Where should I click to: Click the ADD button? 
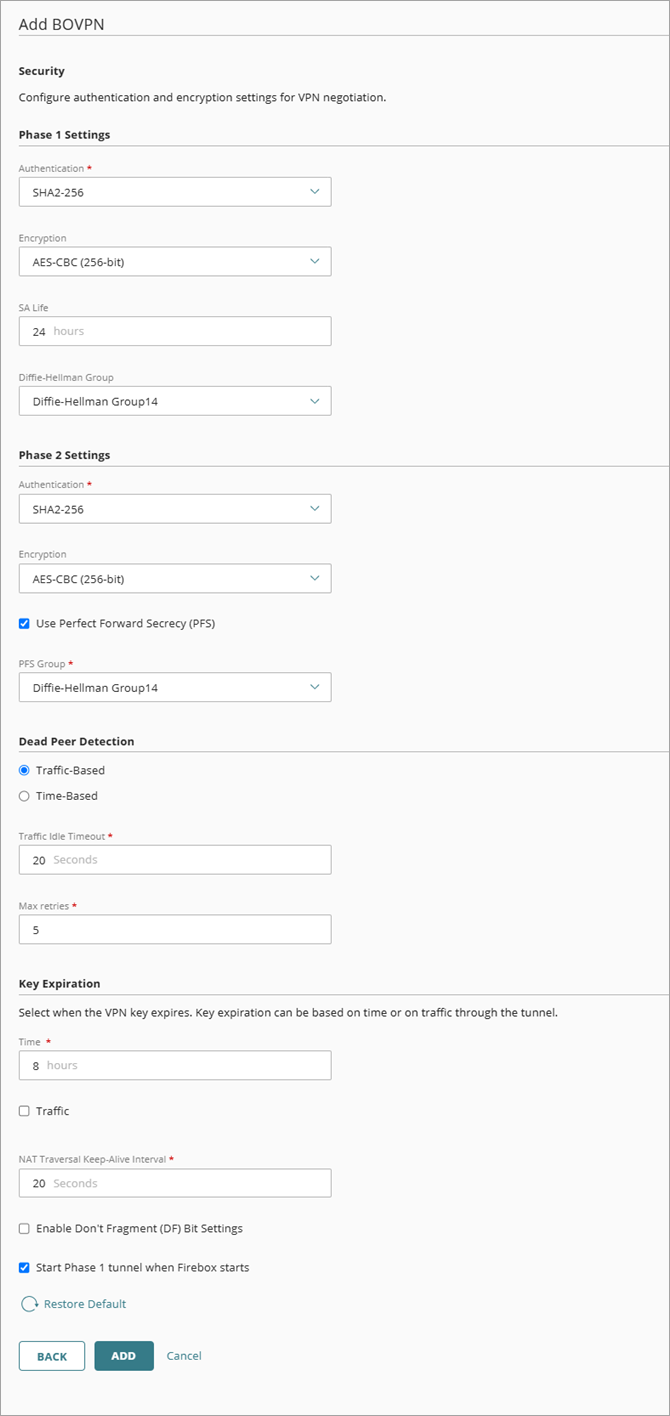[x=123, y=1355]
